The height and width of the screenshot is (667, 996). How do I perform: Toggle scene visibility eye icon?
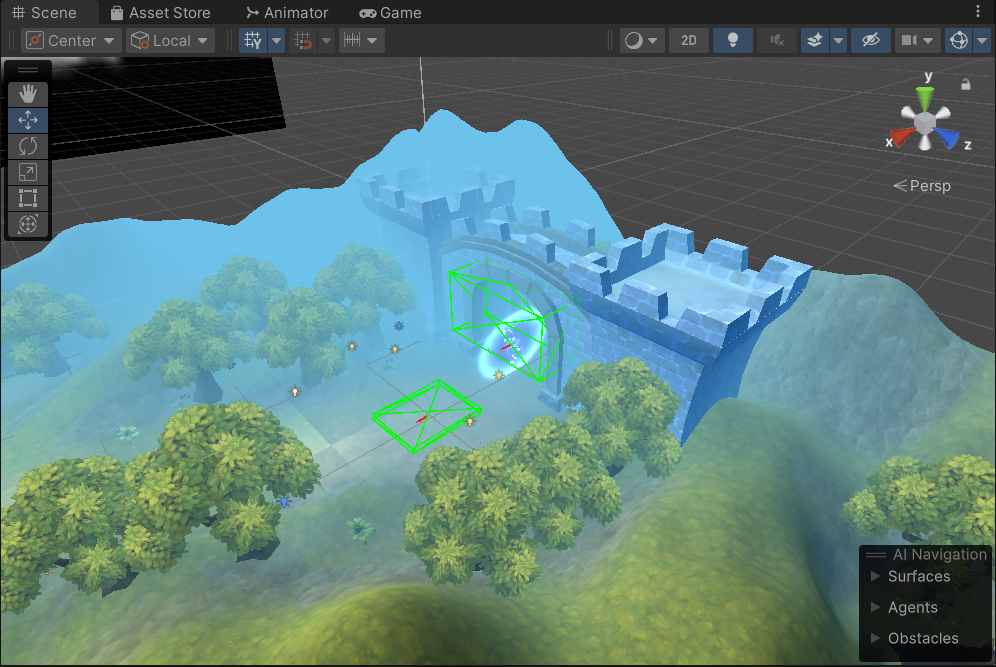(870, 41)
